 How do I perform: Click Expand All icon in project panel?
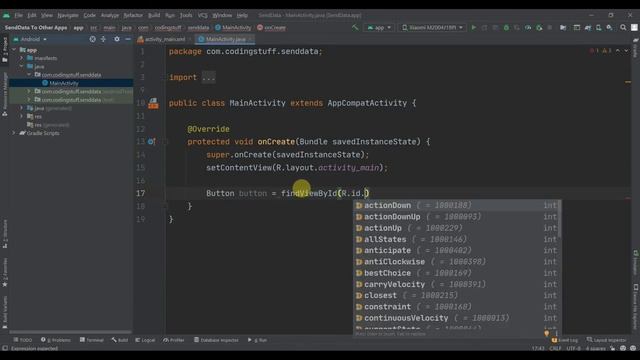point(103,39)
